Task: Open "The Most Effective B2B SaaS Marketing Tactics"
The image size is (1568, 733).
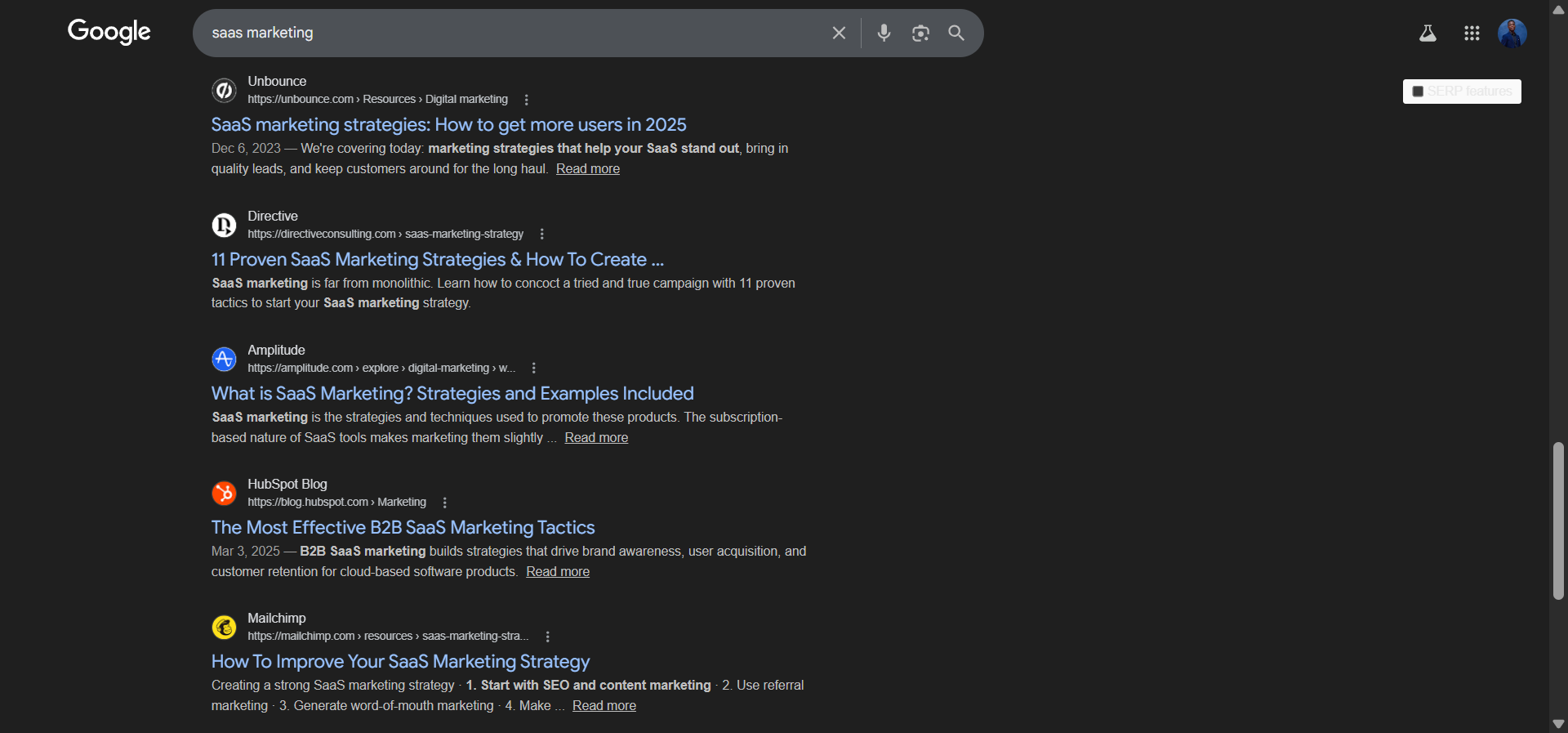Action: (x=403, y=527)
